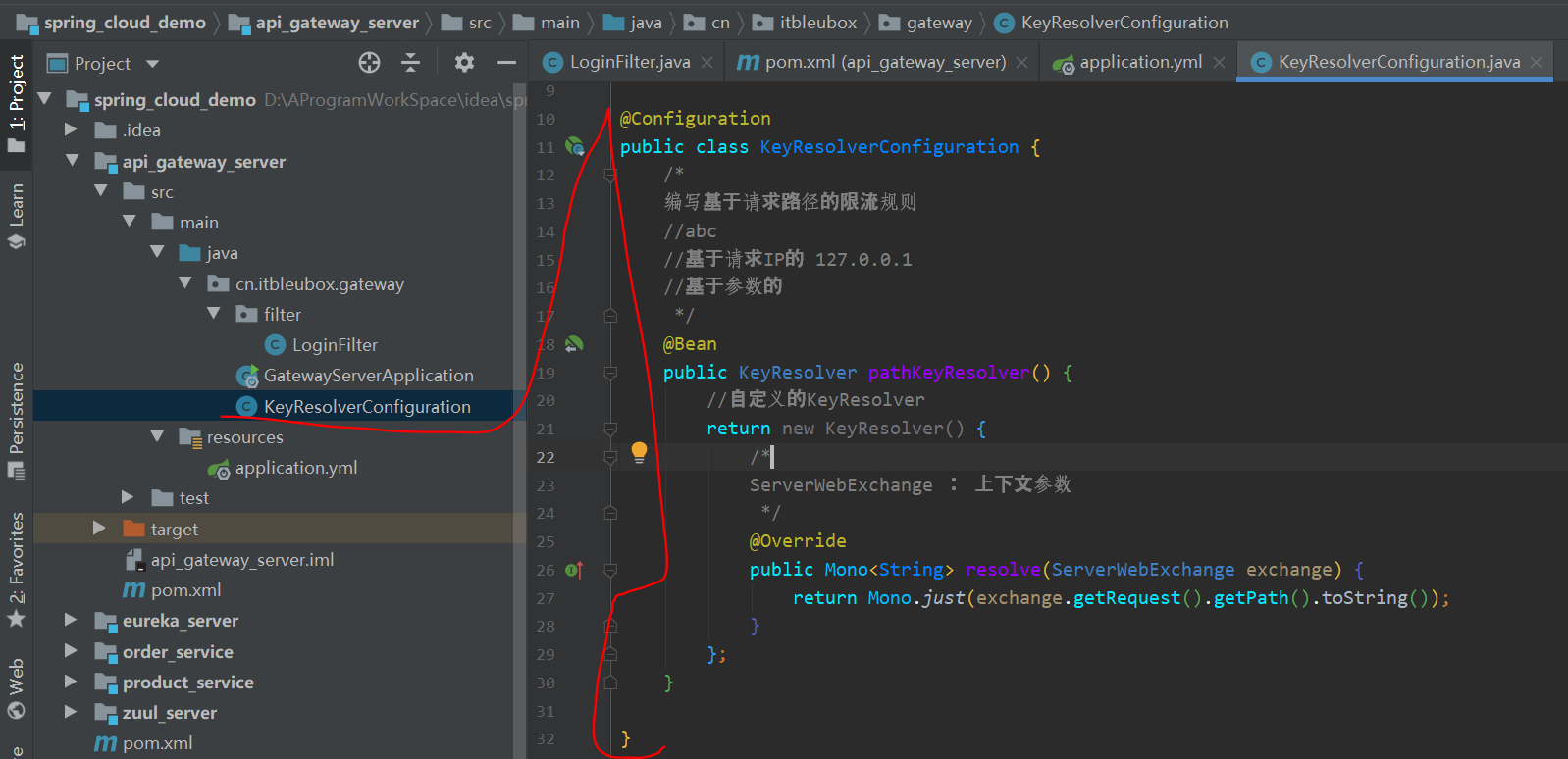Click the locate/scroll-from-source target icon

coord(369,63)
